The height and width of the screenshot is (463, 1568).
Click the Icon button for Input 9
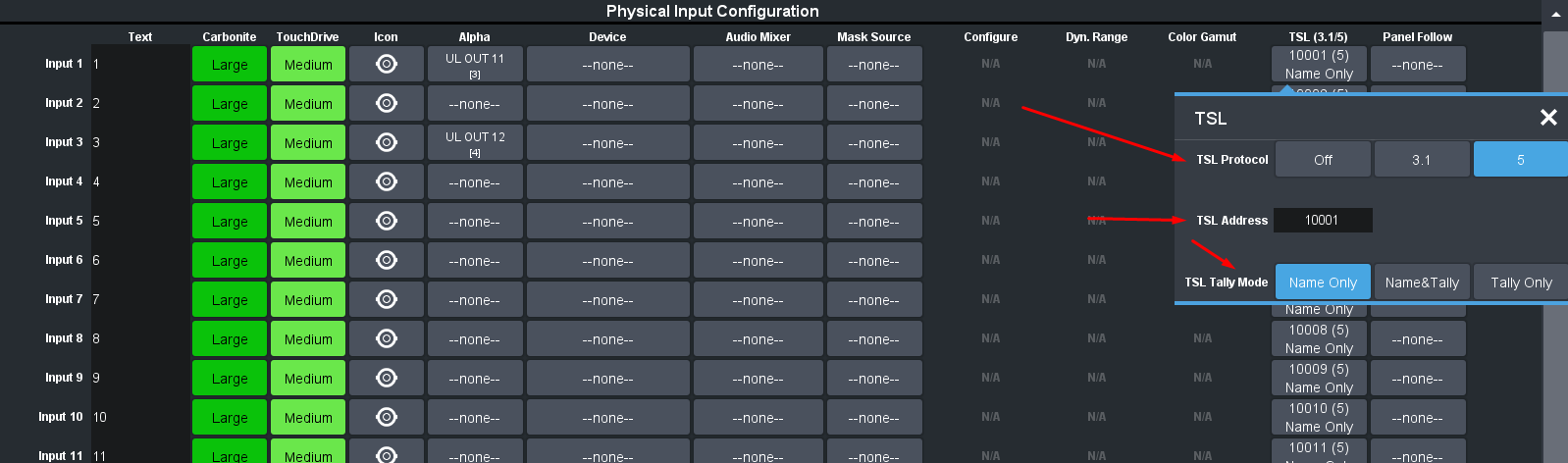tap(387, 379)
